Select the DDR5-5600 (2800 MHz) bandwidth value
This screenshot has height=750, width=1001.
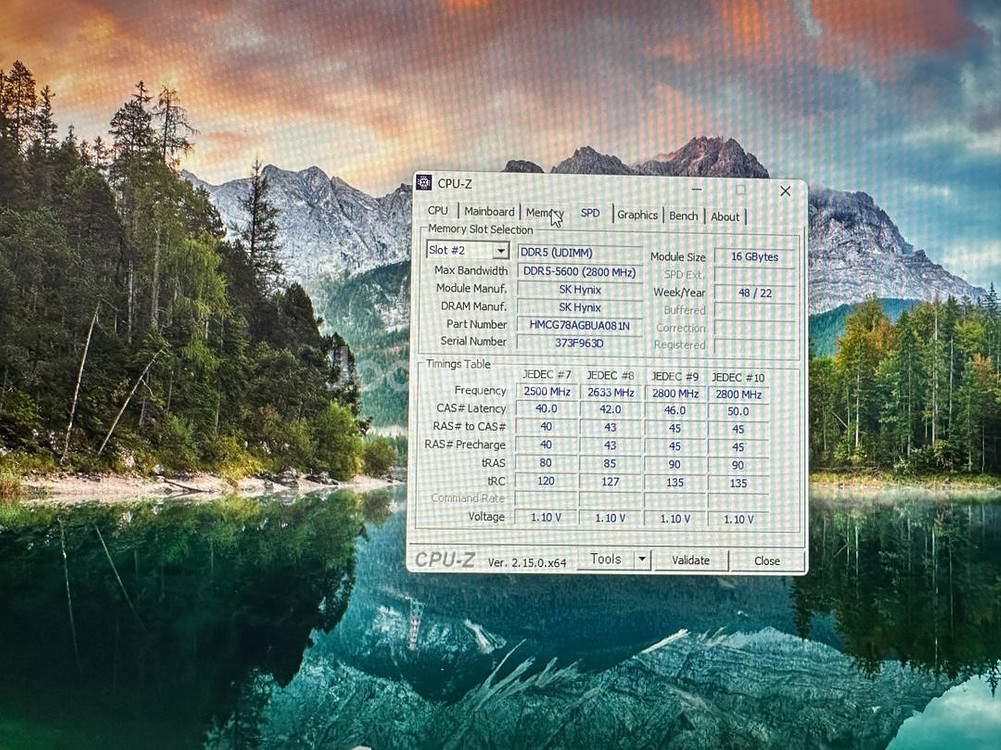(x=579, y=272)
